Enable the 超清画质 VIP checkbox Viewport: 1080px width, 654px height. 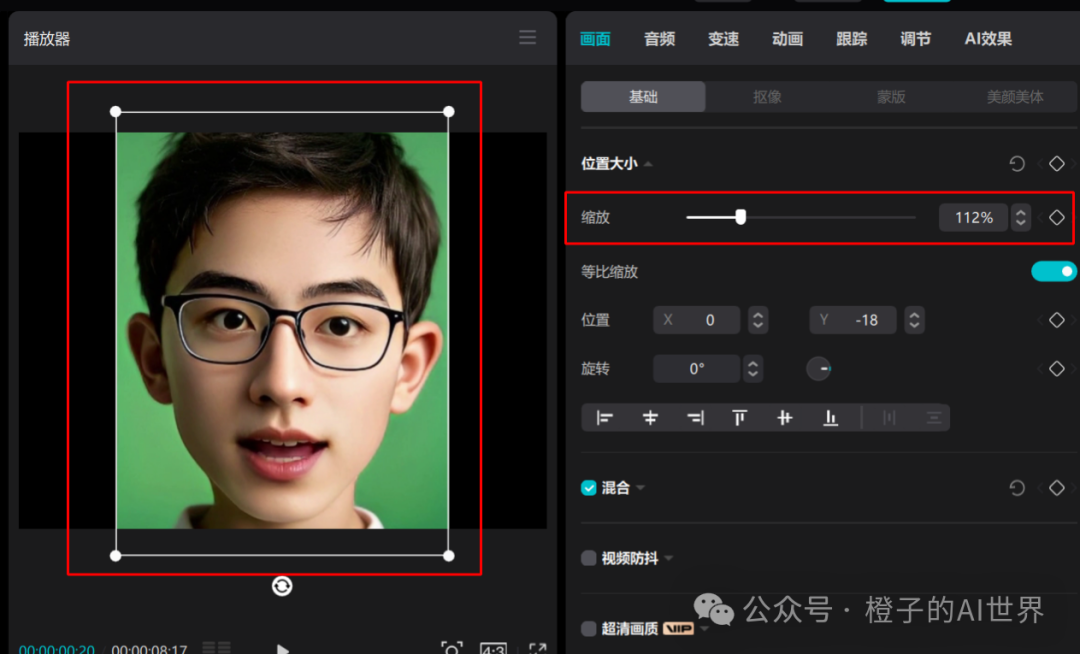tap(589, 629)
